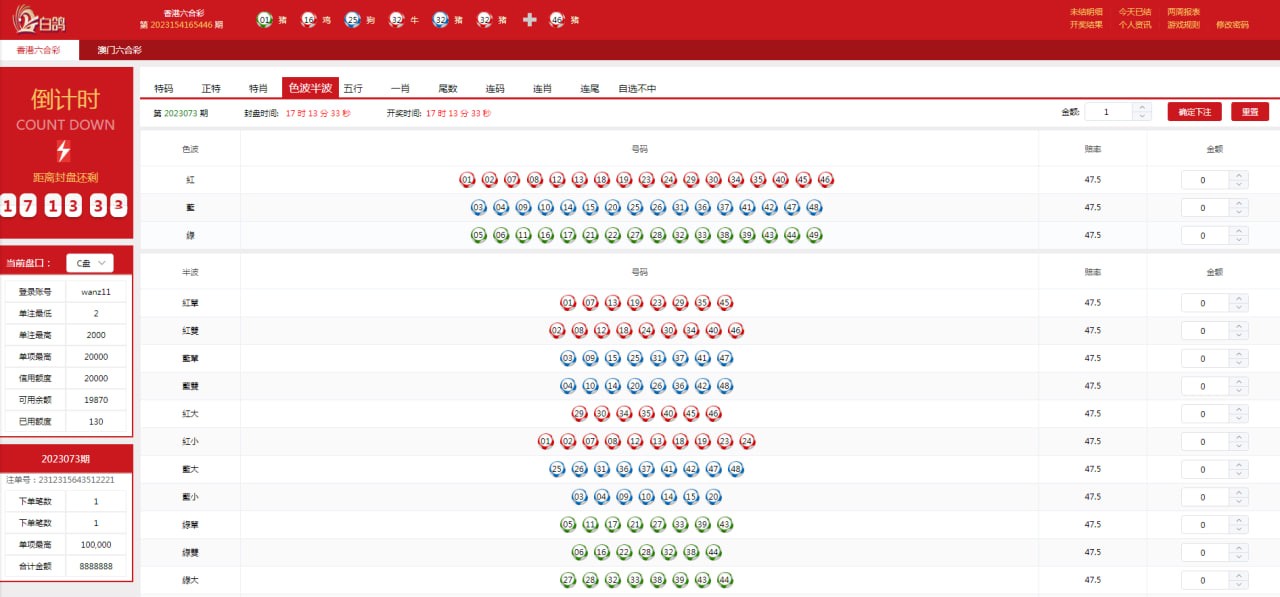1280x597 pixels.
Task: Open the 游戏规则 link
Action: pyautogui.click(x=1184, y=25)
